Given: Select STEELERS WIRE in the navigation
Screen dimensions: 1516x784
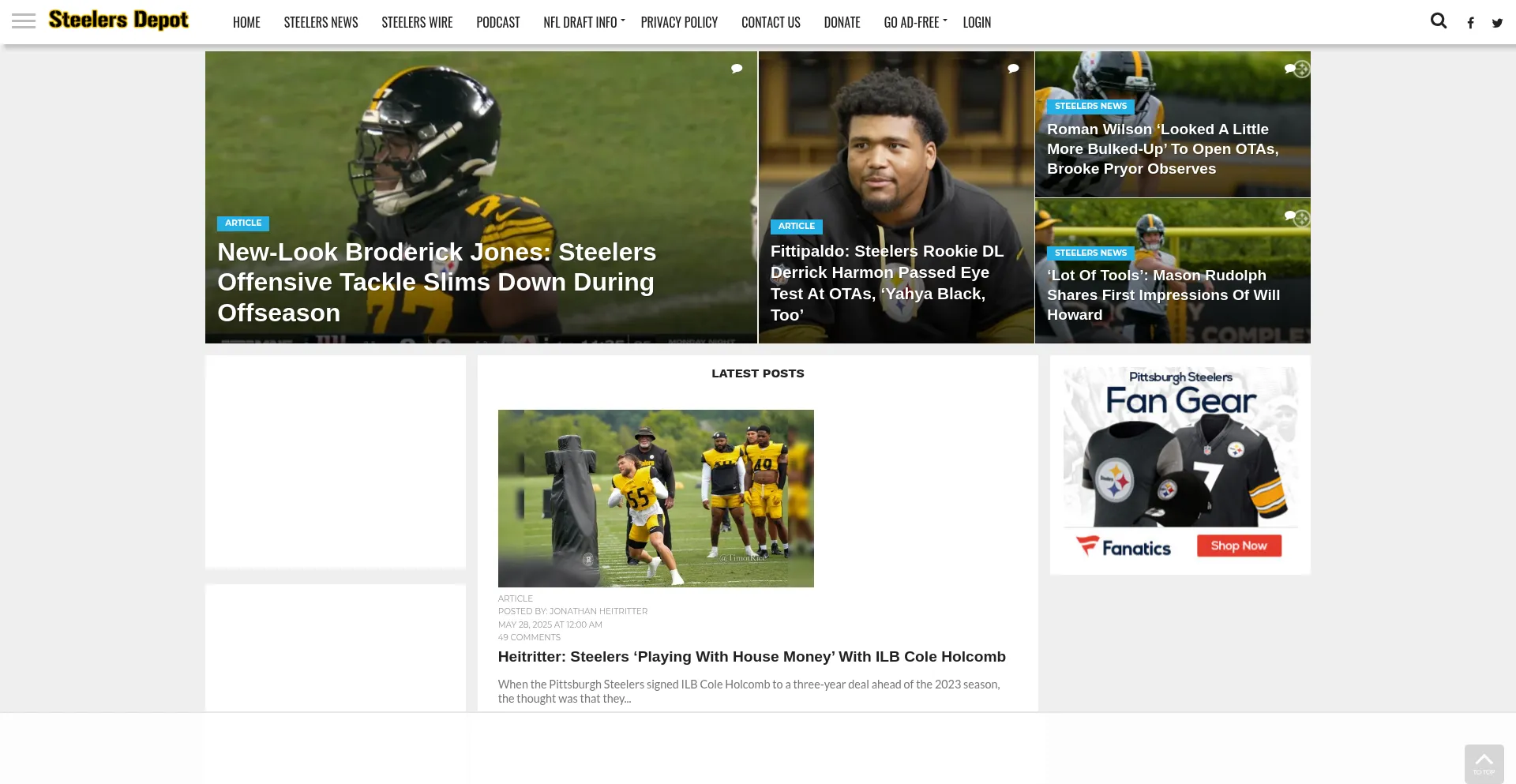Looking at the screenshot, I should tap(417, 22).
